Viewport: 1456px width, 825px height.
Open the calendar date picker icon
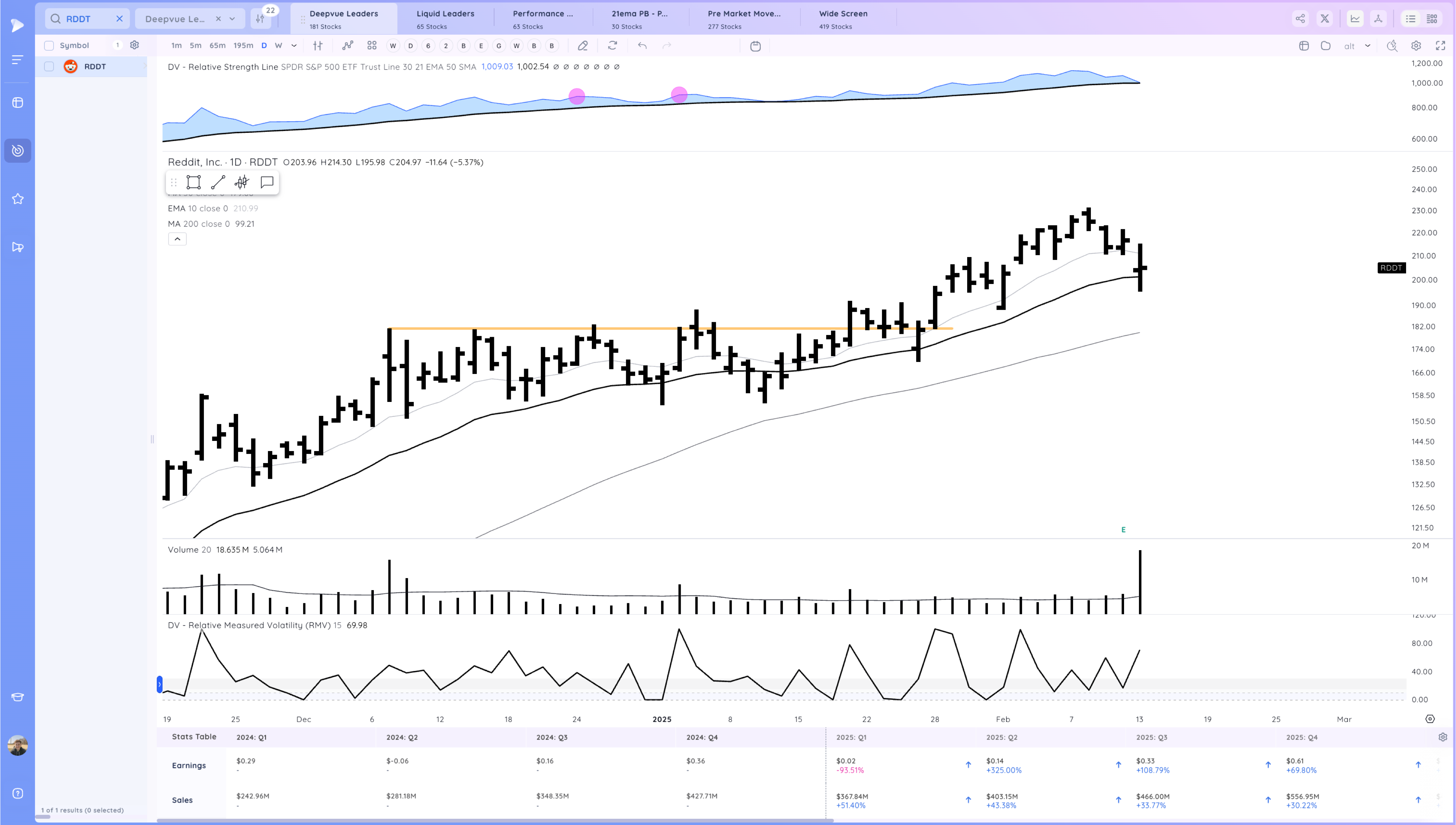[x=755, y=46]
